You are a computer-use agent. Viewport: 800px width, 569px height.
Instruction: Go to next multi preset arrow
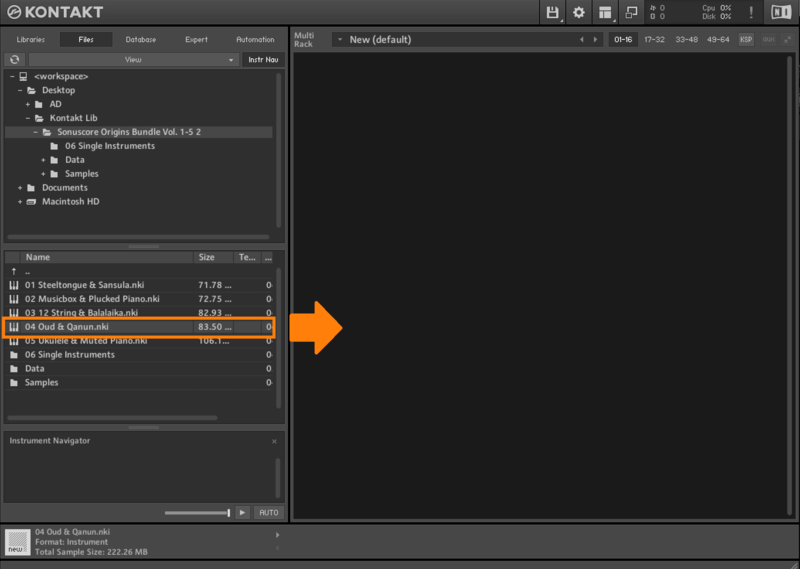595,39
